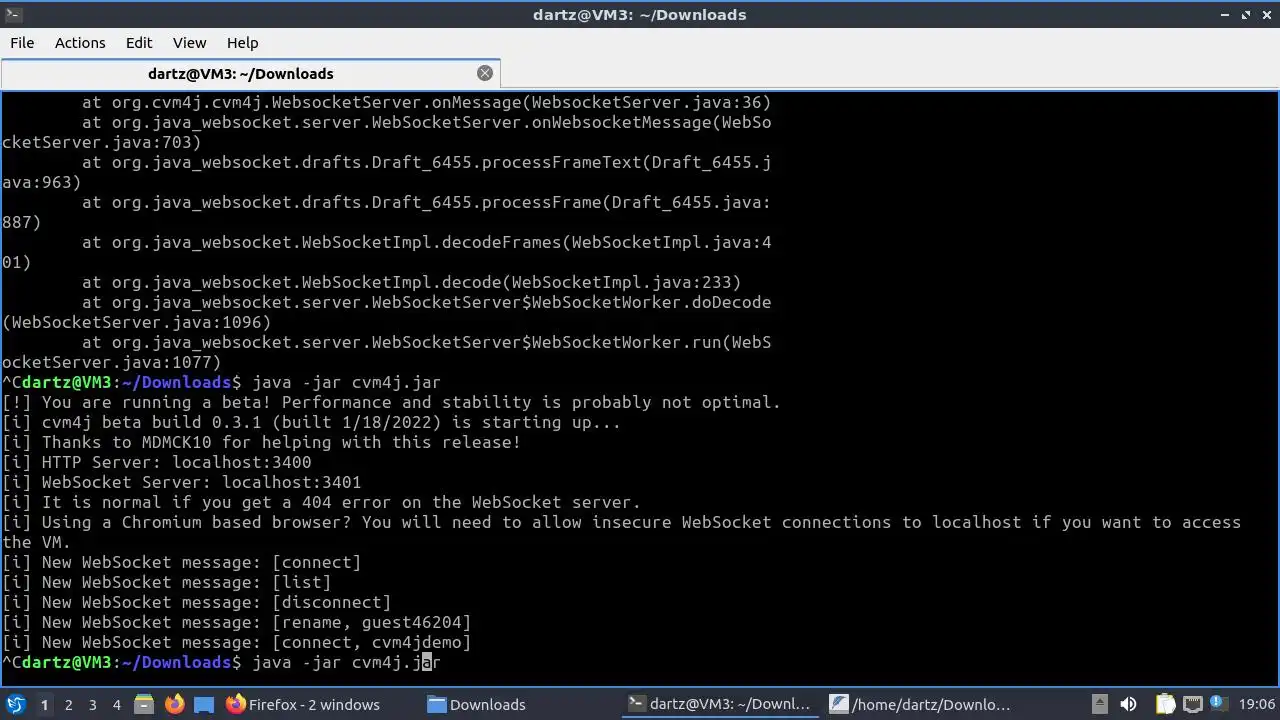Click the 'Thanks to MDMCK10' line
Image resolution: width=1280 pixels, height=720 pixels.
point(261,442)
